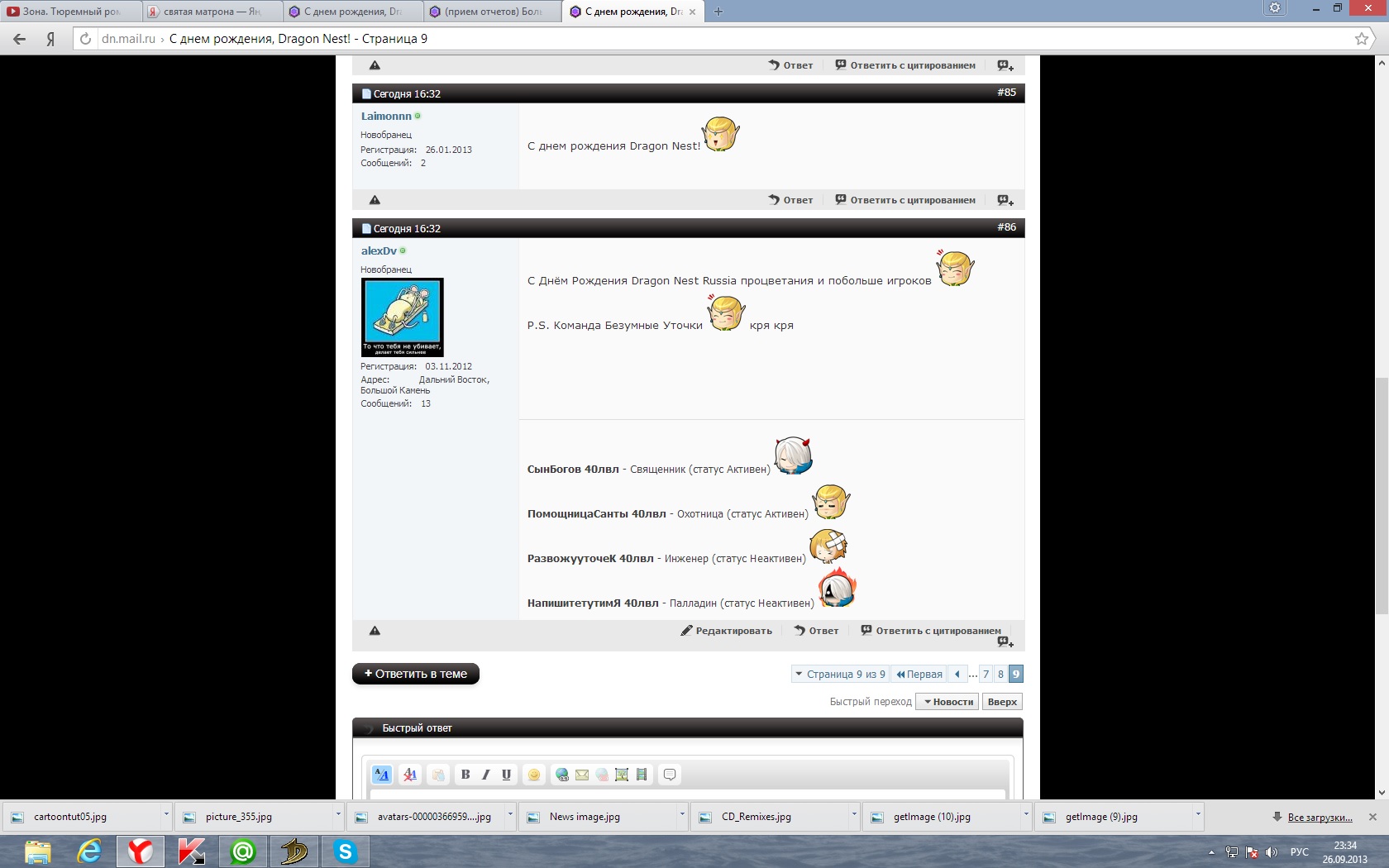Expand options for CD_Remixes.jpg download
The image size is (1389, 868).
[854, 816]
